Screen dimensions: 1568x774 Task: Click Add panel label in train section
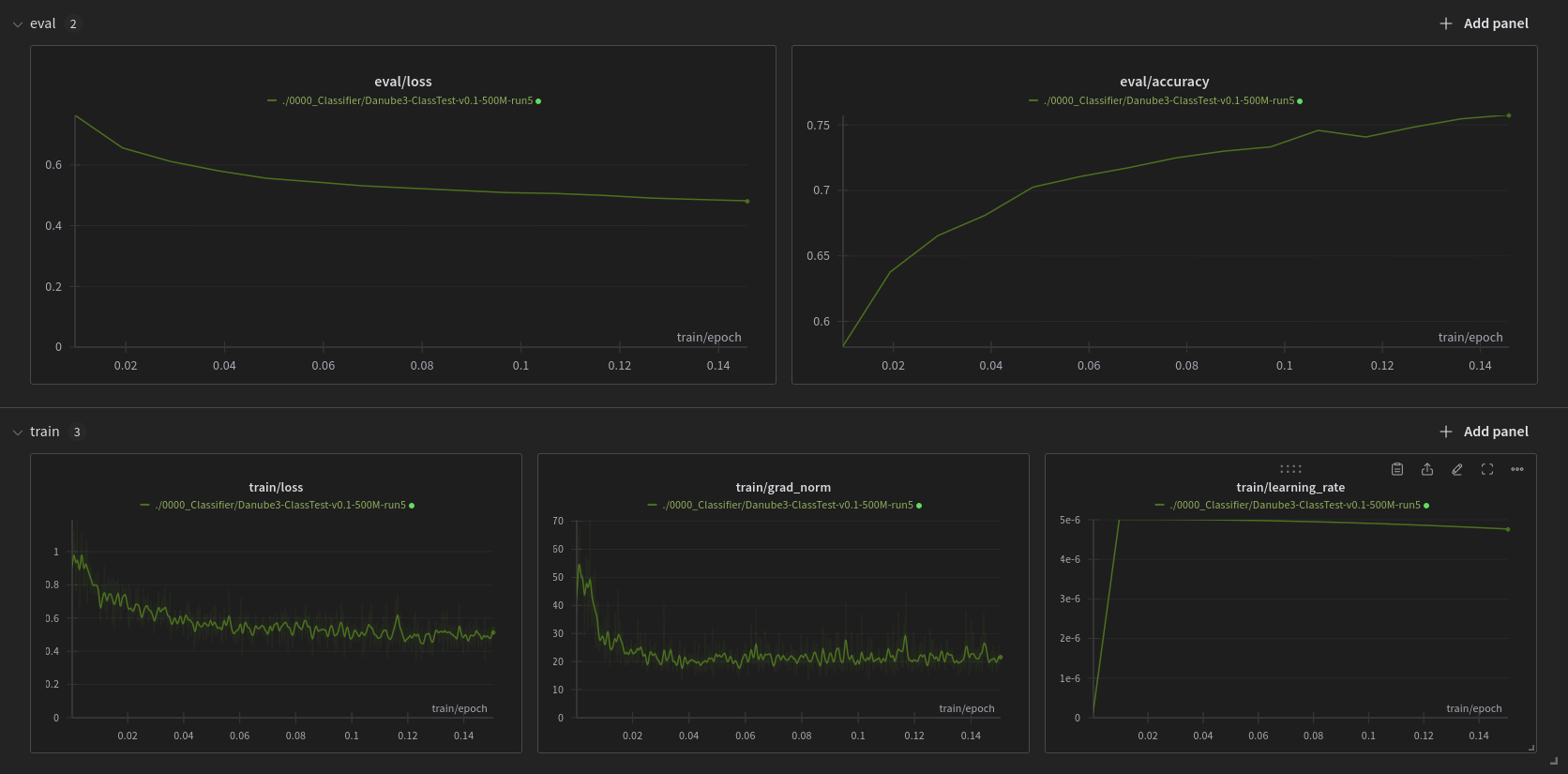pos(1496,432)
